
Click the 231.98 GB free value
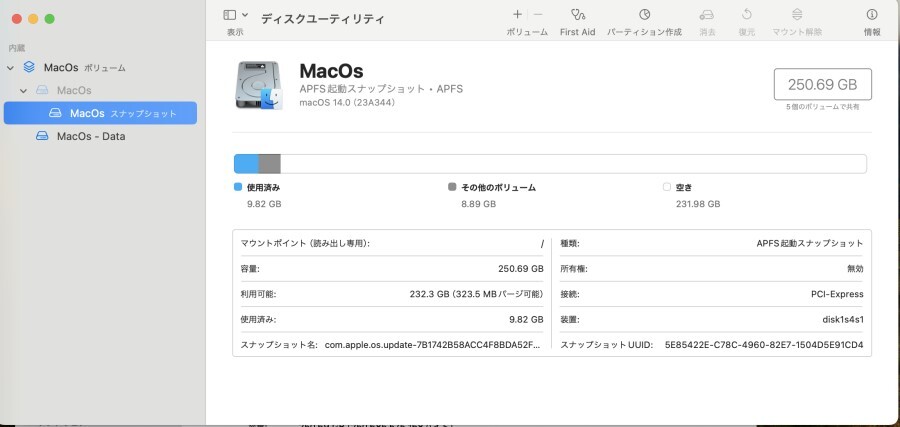(x=698, y=204)
